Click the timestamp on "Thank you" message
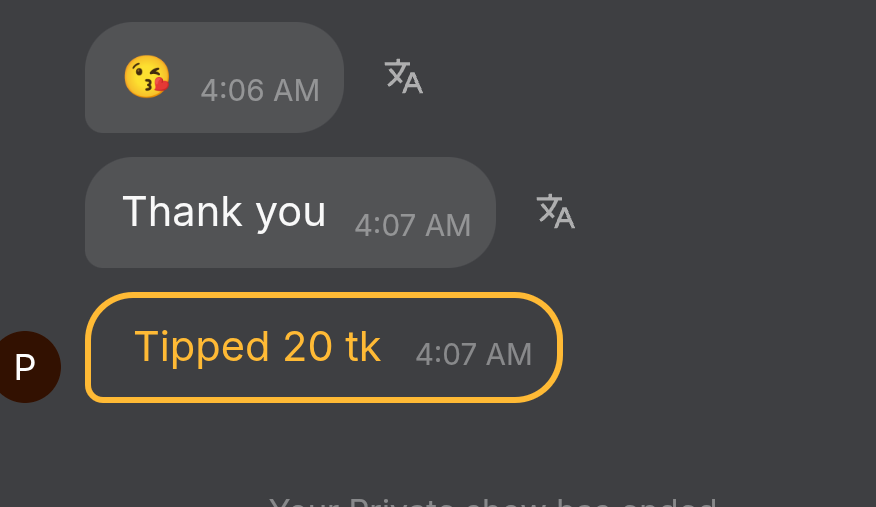Image resolution: width=876 pixels, height=507 pixels. (x=412, y=225)
